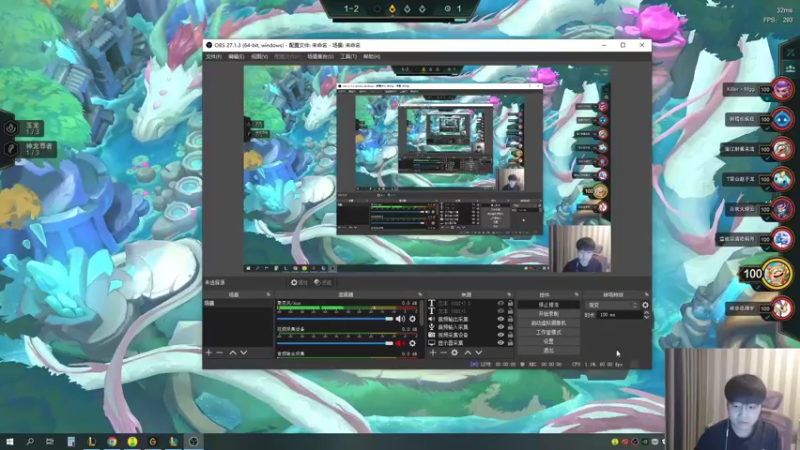Image resolution: width=800 pixels, height=450 pixels.
Task: Open the 场景集合(S) menu
Action: 320,57
